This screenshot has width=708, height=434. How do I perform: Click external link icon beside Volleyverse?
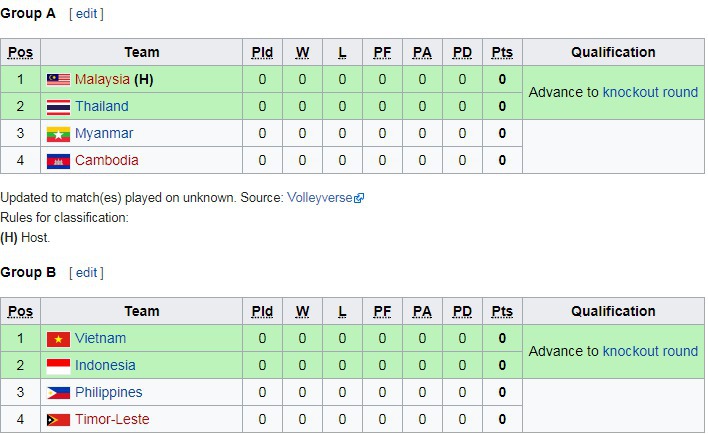pos(359,198)
